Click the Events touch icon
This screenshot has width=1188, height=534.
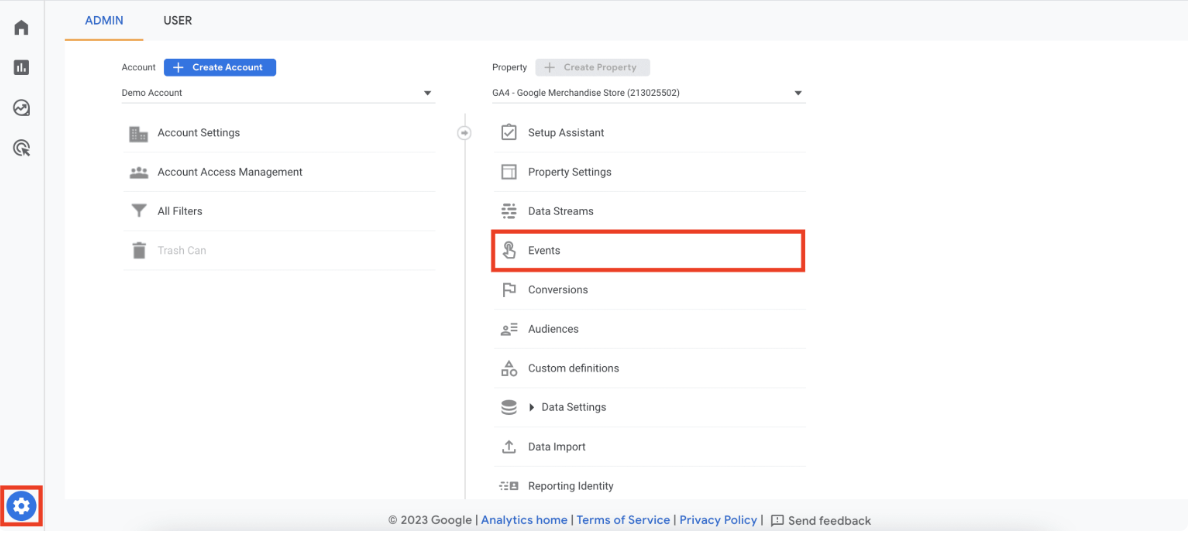pos(509,250)
